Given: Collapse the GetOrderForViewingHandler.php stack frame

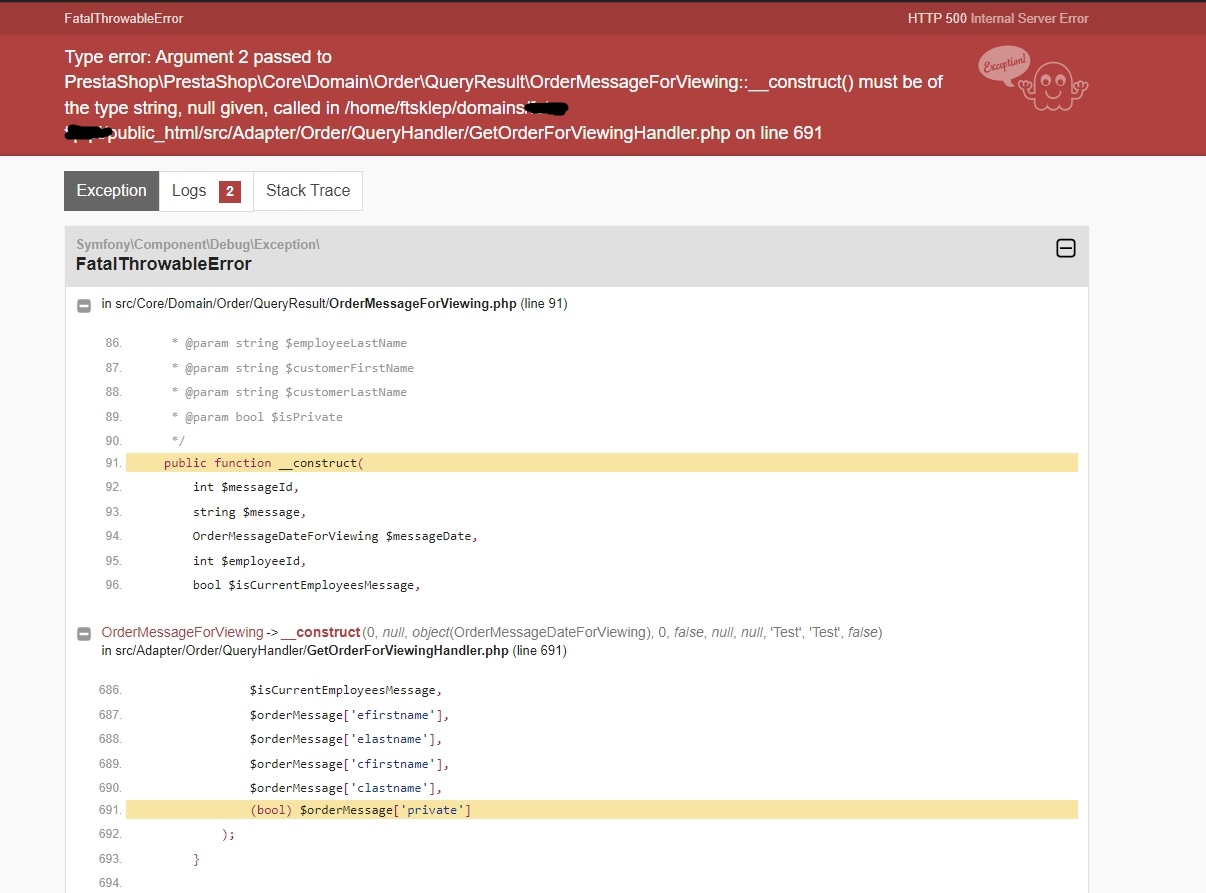Looking at the screenshot, I should (x=84, y=631).
